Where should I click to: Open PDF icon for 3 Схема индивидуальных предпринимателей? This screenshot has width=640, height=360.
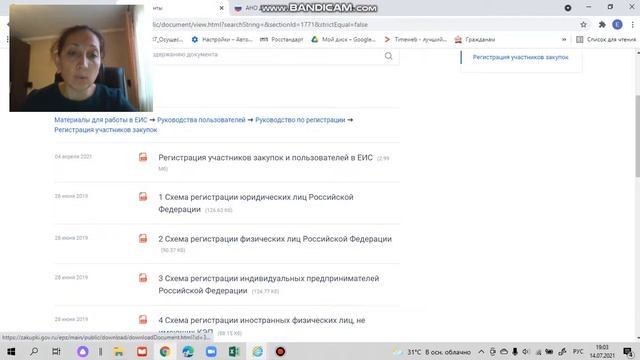coord(143,278)
